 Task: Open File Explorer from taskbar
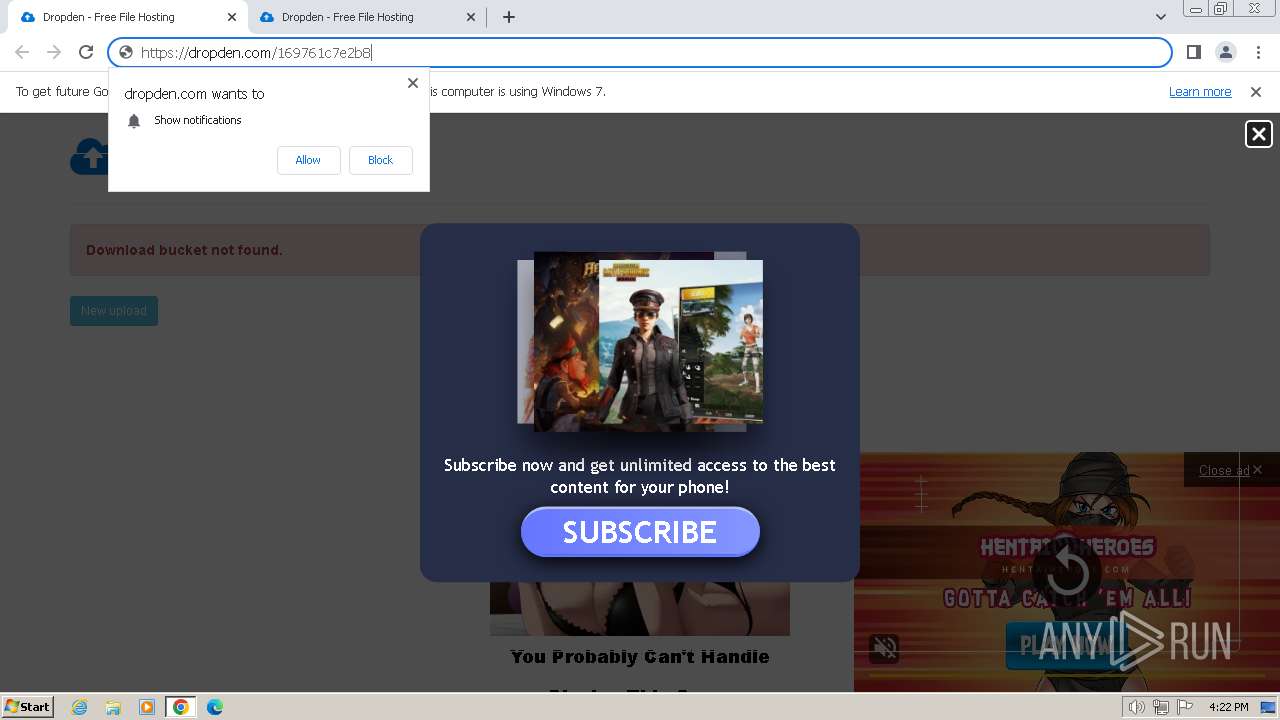(113, 707)
